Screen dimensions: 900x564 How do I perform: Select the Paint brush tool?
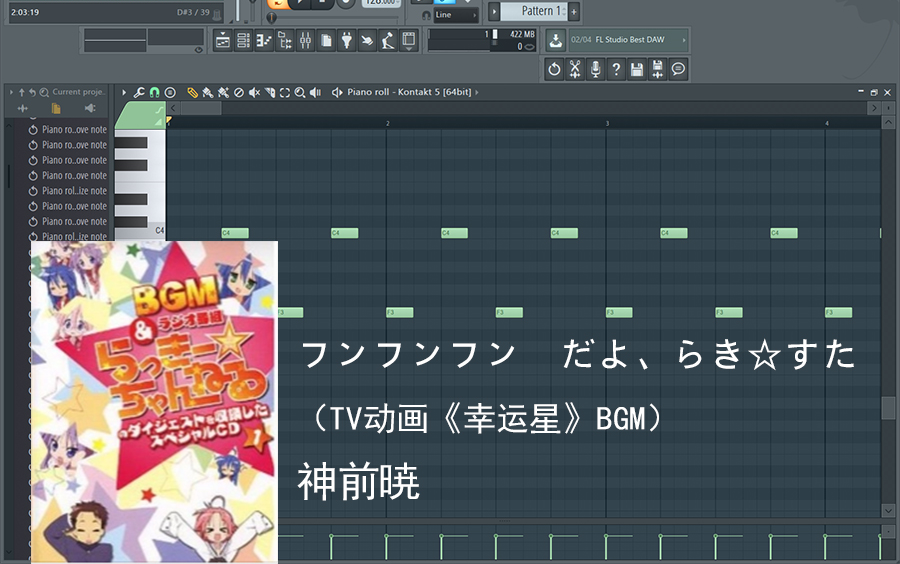pyautogui.click(x=208, y=92)
